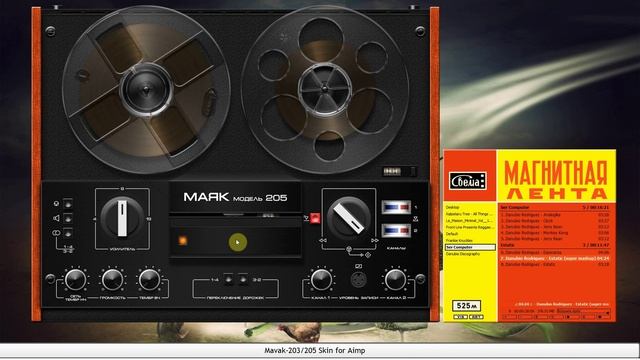Adjust the Громкость volume knob
Viewport: 640px width, 360px height.
coord(112,280)
